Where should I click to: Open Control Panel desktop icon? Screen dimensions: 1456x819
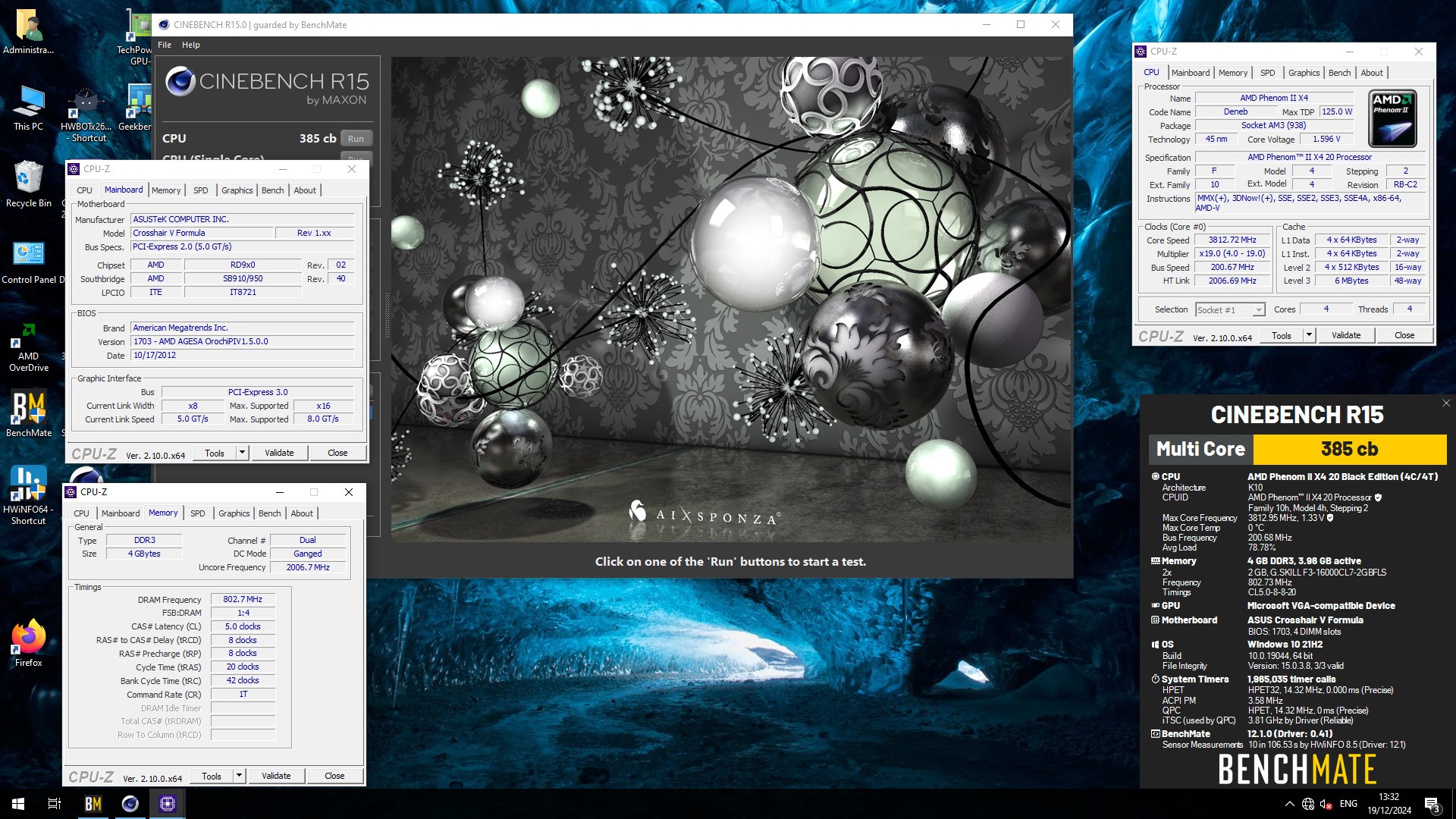[29, 261]
